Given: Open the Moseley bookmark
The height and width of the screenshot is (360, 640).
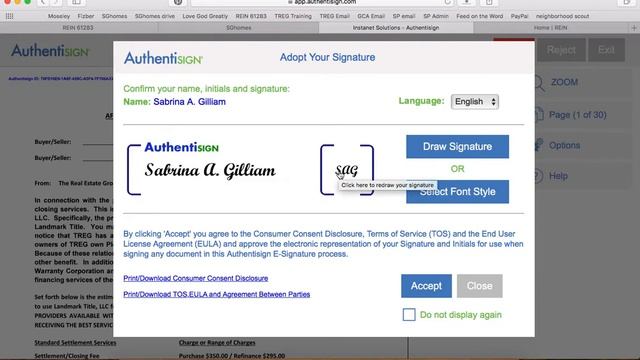Looking at the screenshot, I should tap(59, 16).
